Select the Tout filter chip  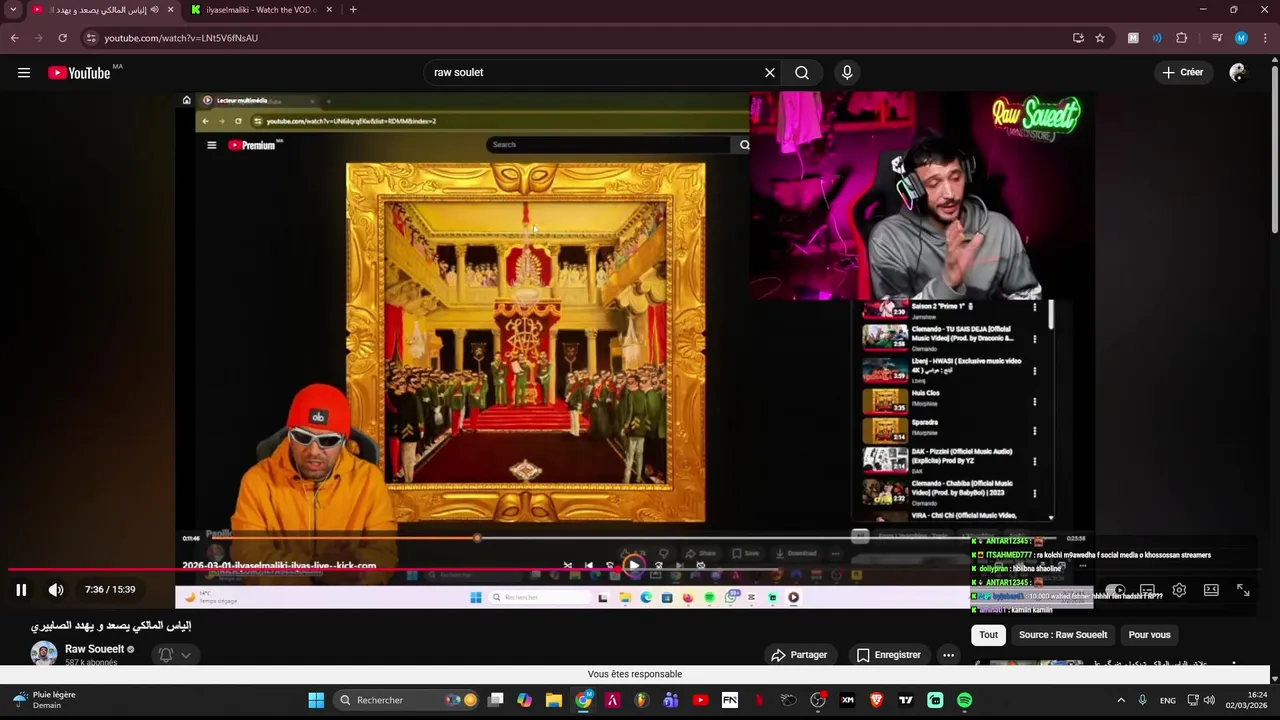pos(988,635)
